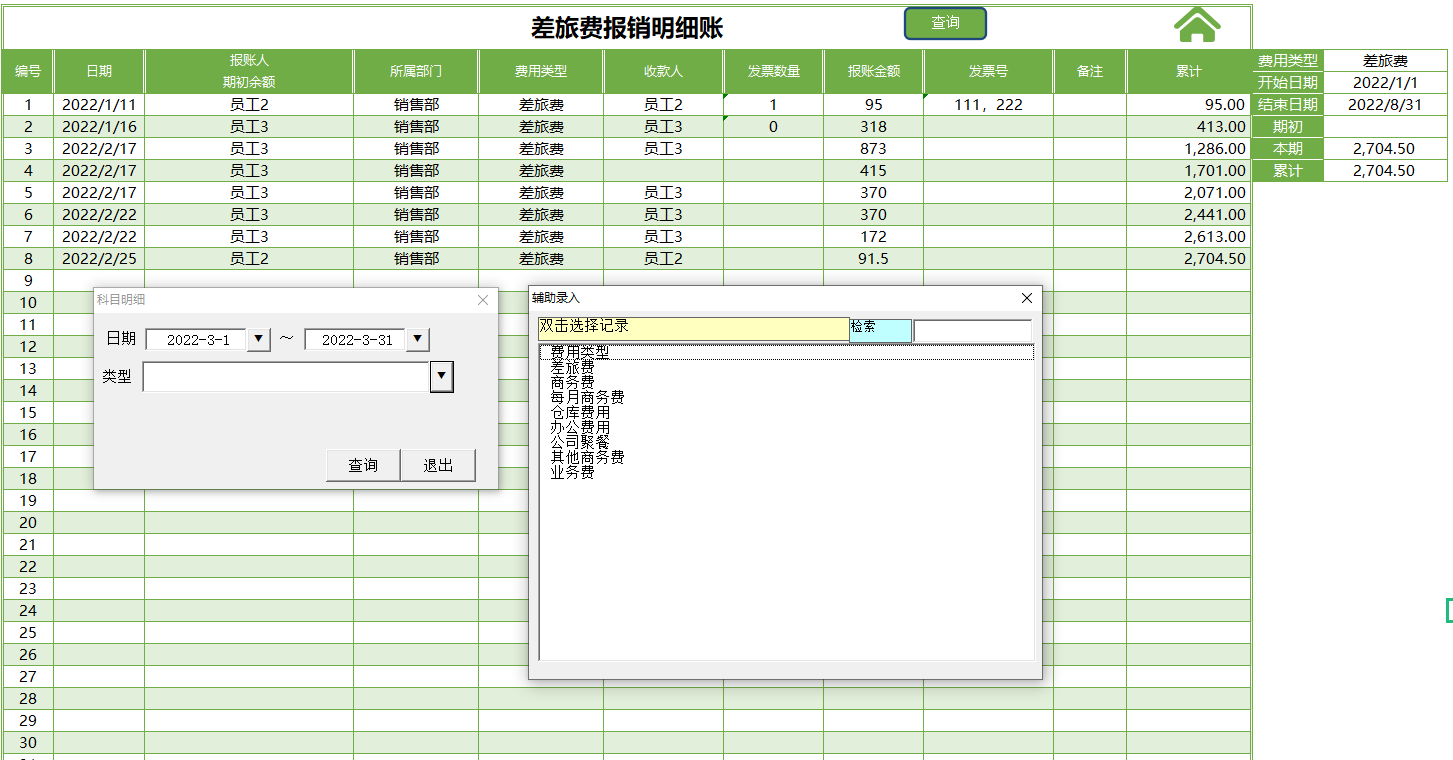Select the amount cell 91.5

(874, 258)
